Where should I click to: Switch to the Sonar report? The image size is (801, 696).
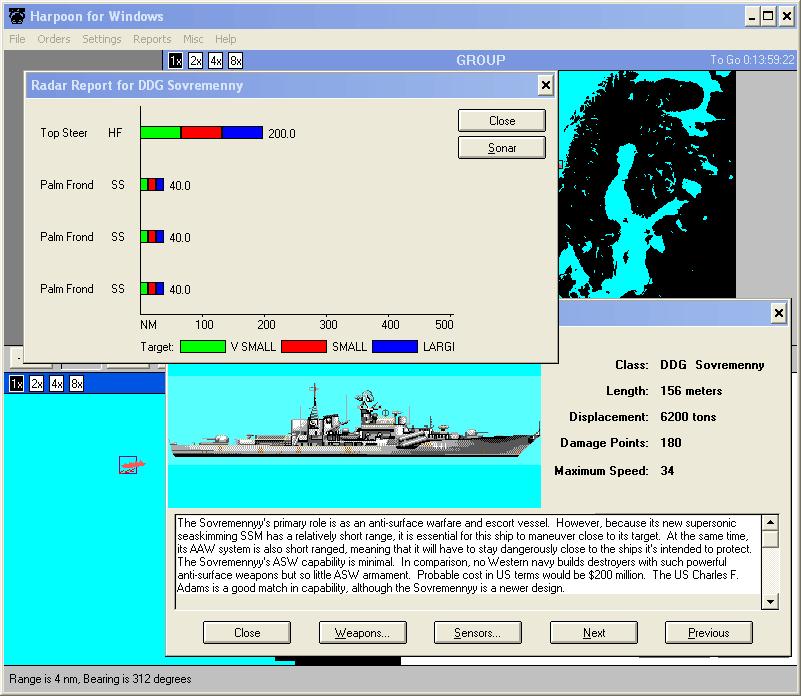[502, 148]
